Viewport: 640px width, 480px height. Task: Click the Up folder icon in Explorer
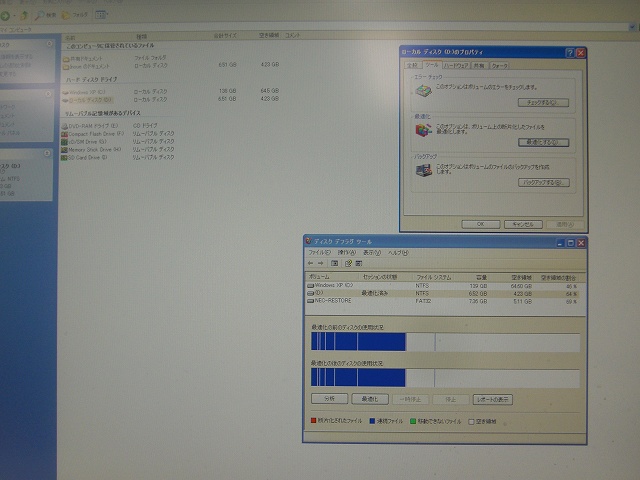click(x=24, y=16)
